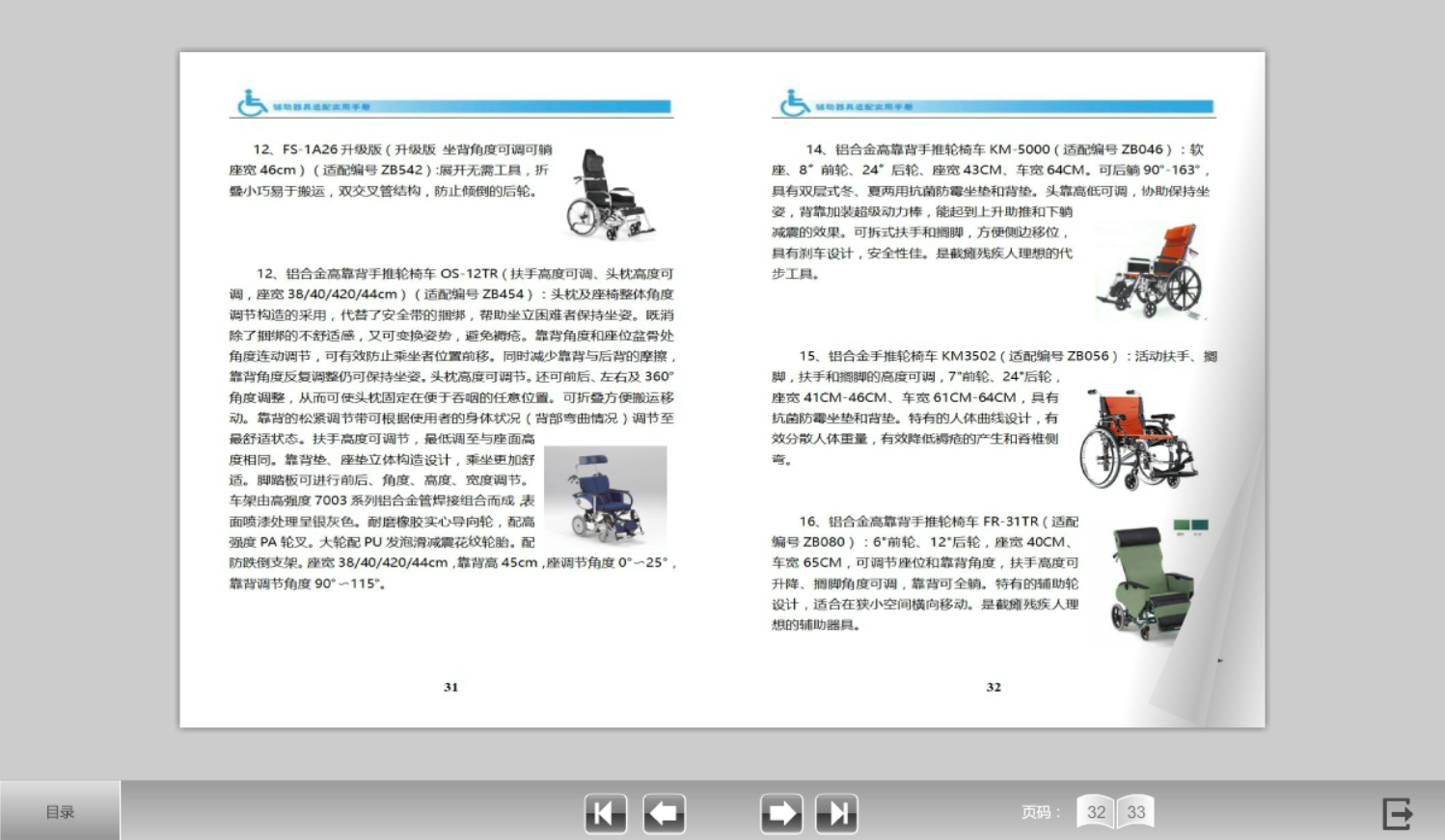The image size is (1445, 840).
Task: Select the page number field showing 32
Action: [x=1096, y=812]
